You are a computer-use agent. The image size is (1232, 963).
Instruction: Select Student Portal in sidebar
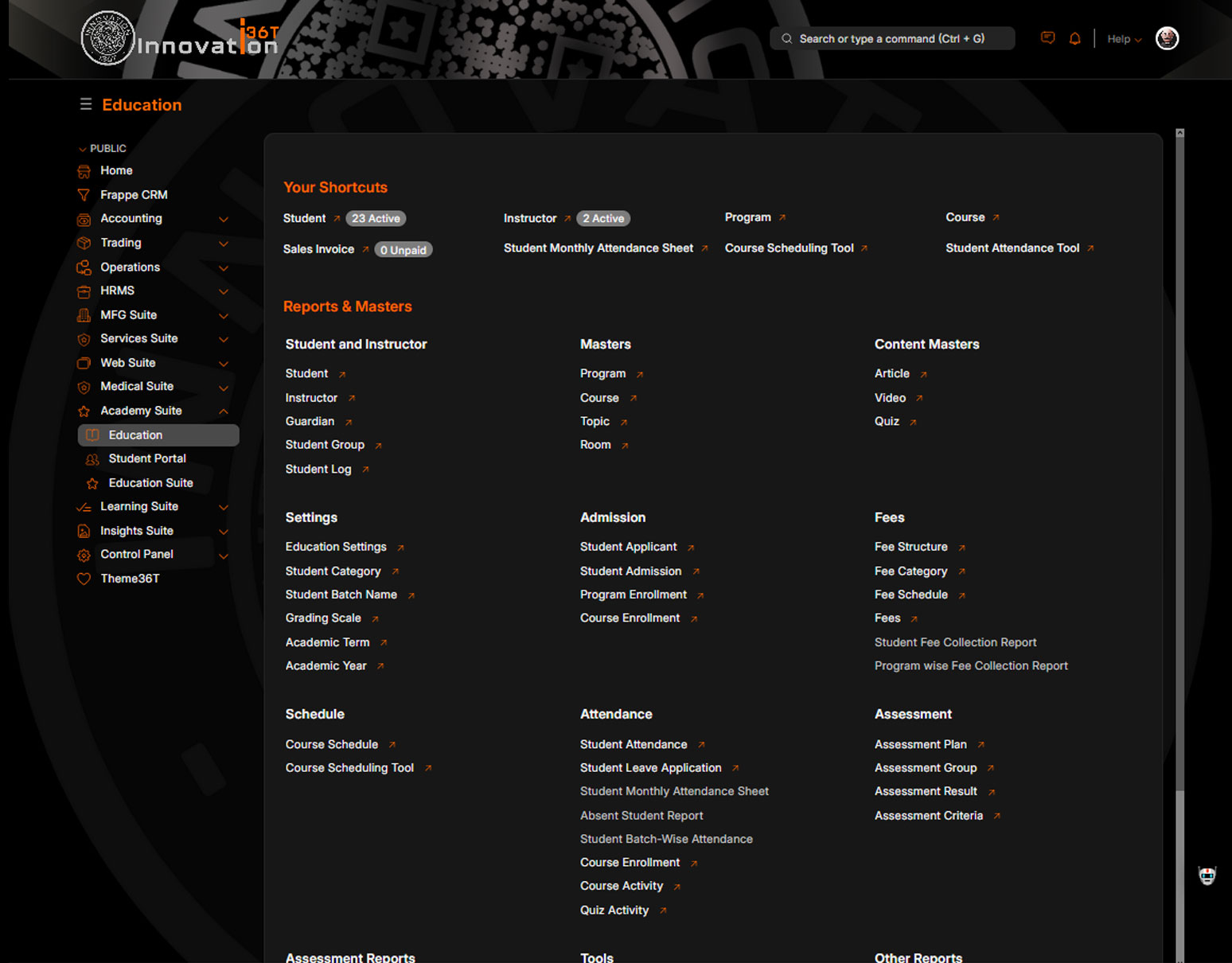[147, 458]
